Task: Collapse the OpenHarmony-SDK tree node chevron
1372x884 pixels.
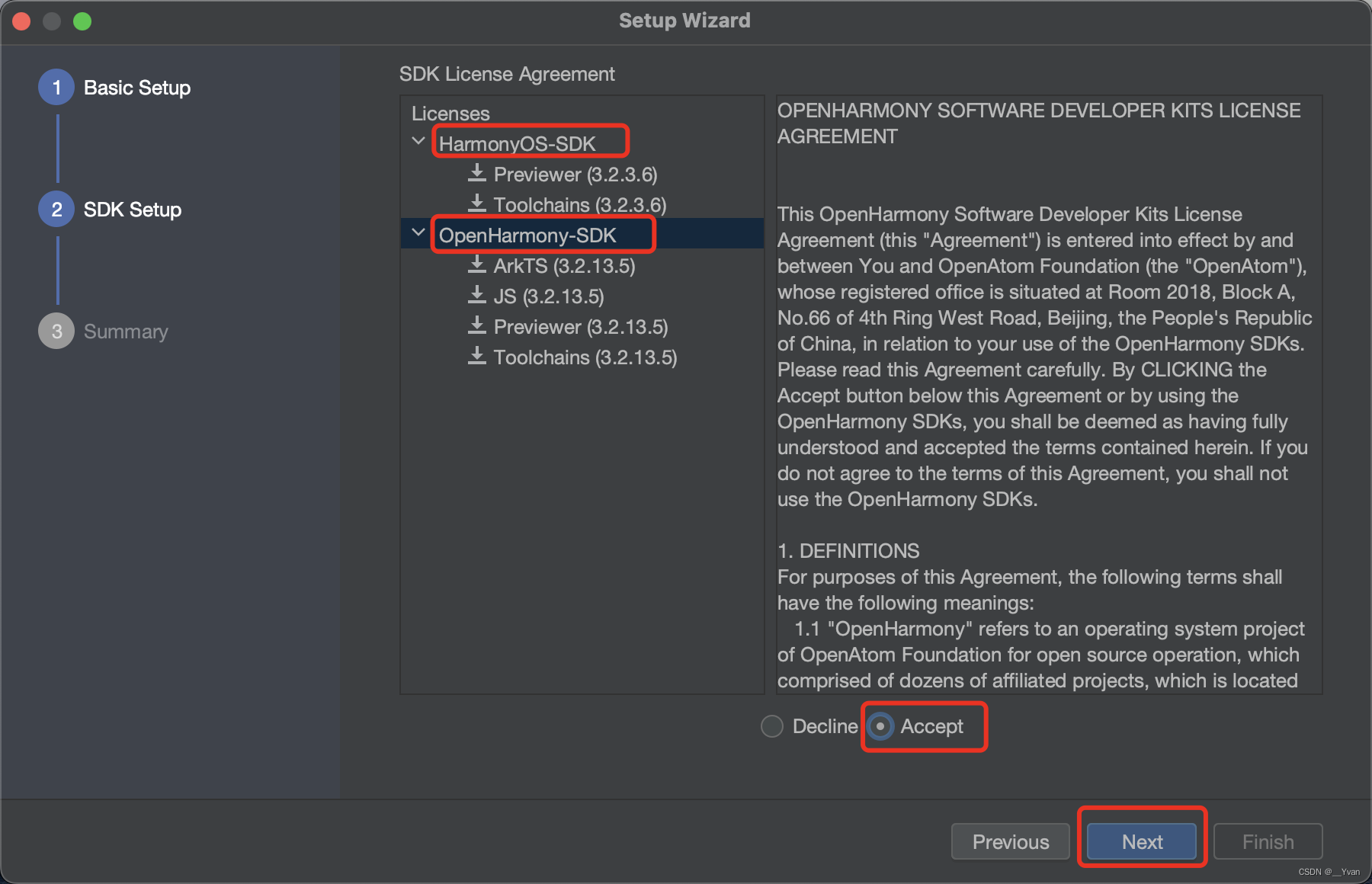Action: (418, 232)
